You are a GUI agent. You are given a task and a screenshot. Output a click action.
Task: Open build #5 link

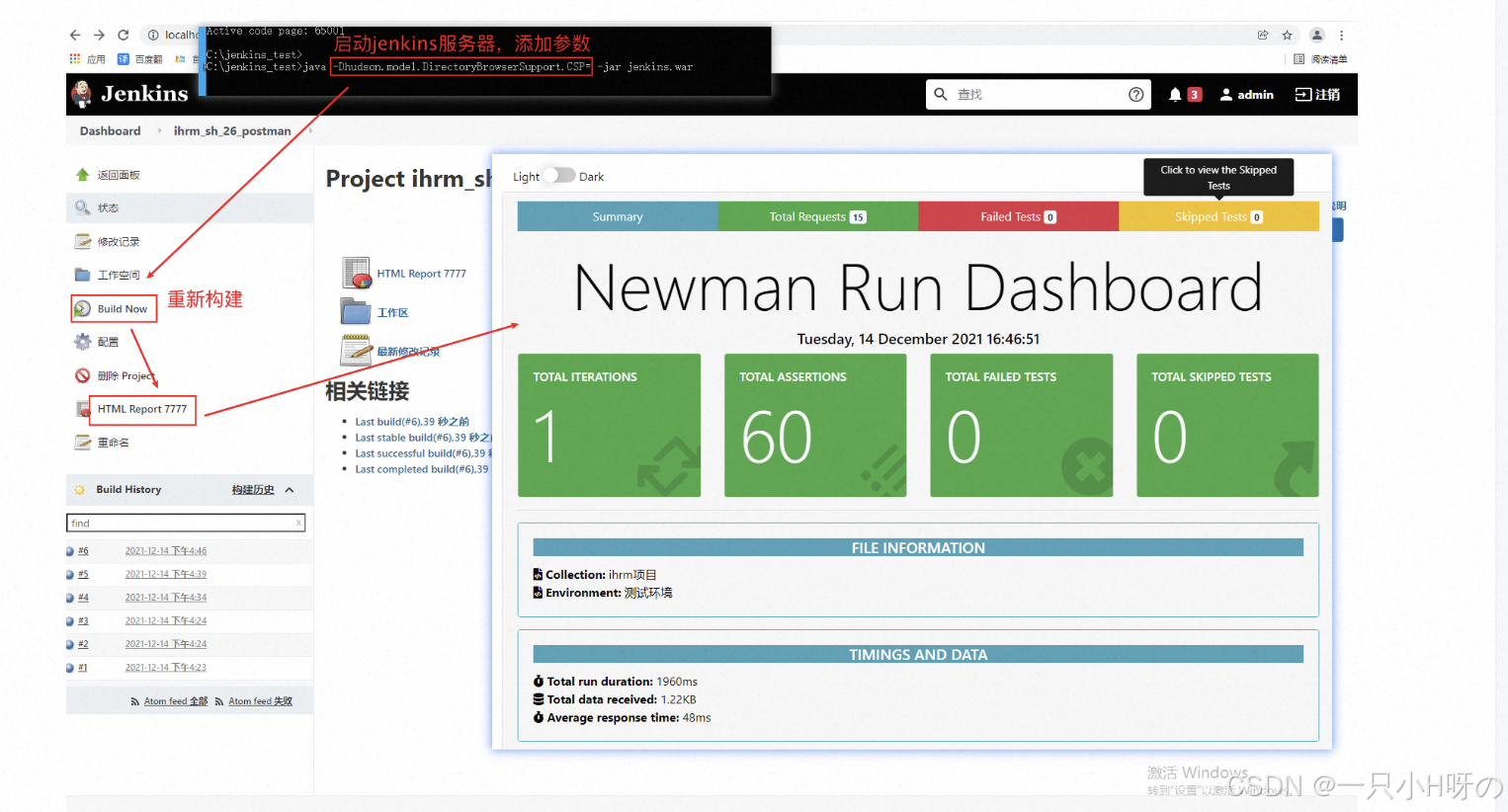(83, 574)
